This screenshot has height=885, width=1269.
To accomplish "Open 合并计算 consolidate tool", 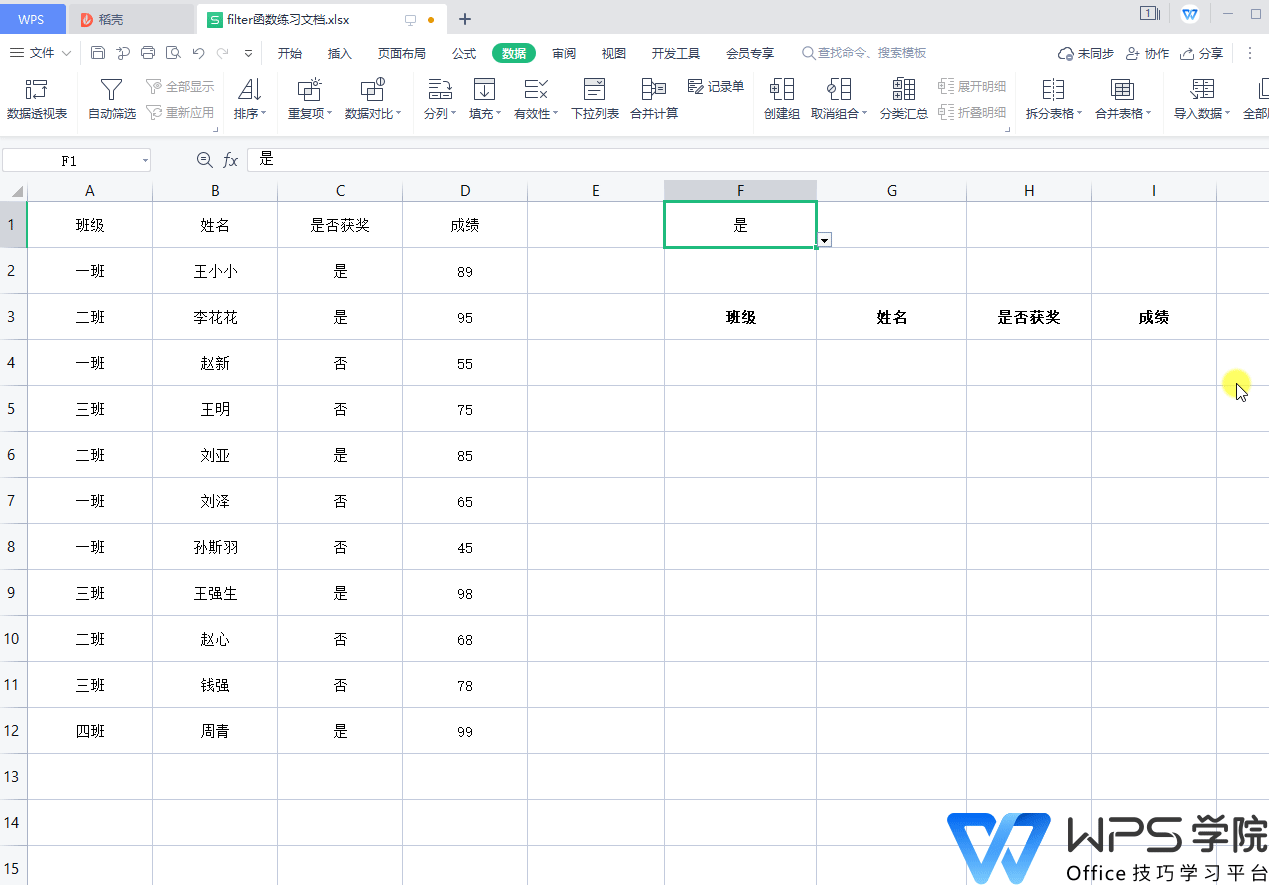I will point(654,100).
